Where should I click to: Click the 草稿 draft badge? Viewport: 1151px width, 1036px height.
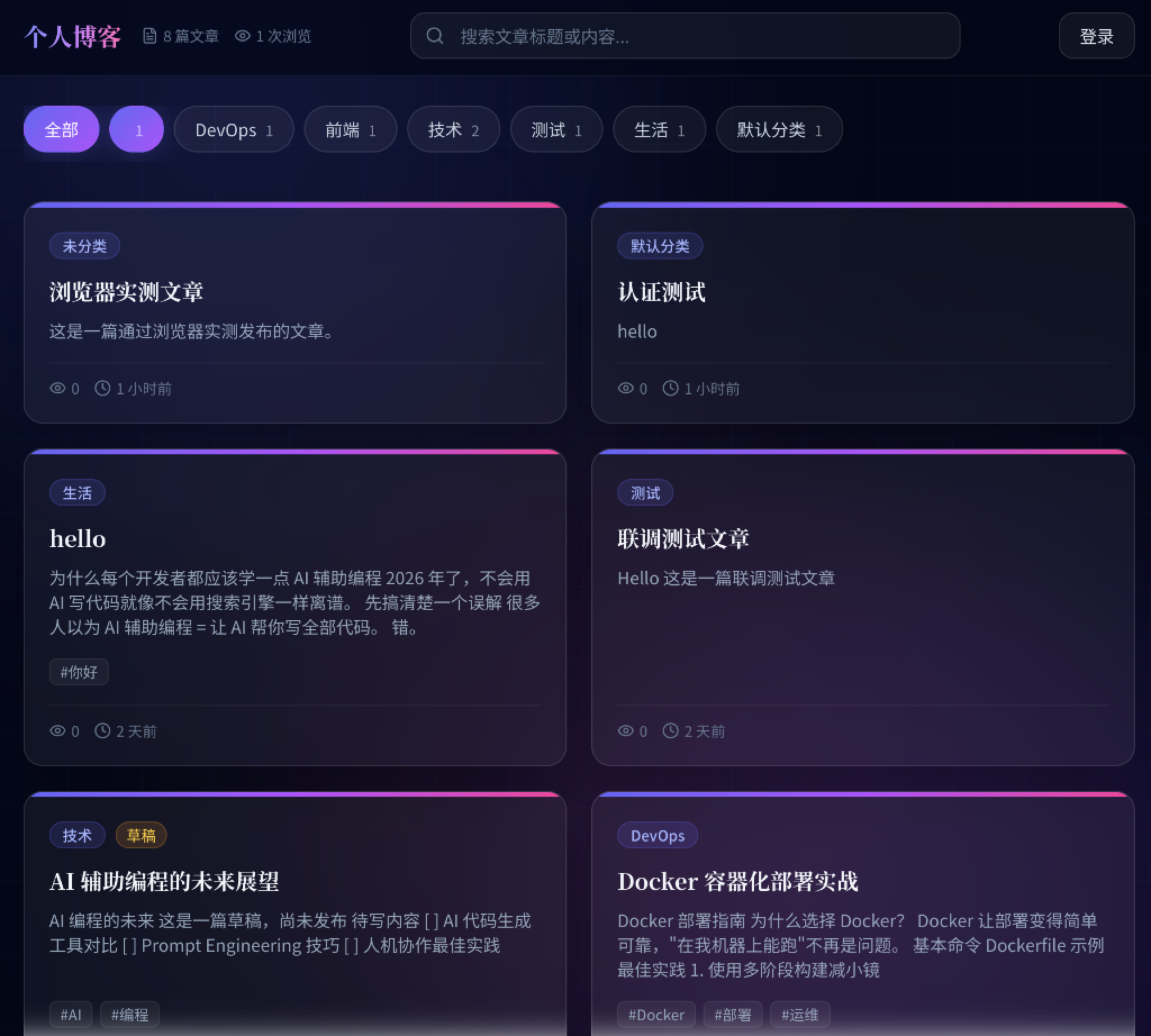coord(141,835)
